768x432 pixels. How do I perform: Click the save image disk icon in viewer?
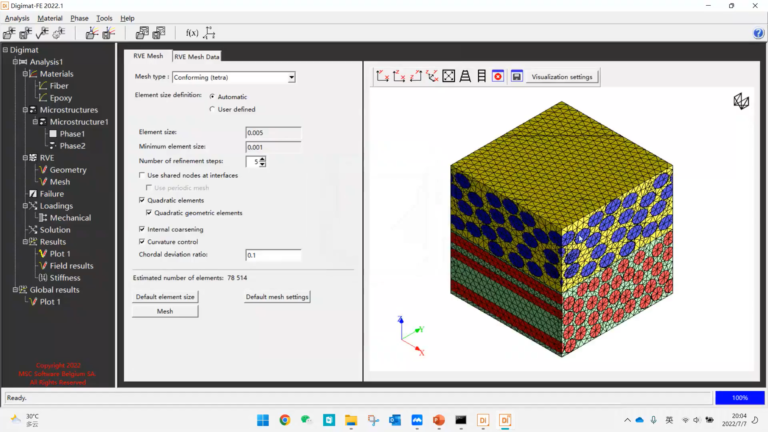point(516,76)
